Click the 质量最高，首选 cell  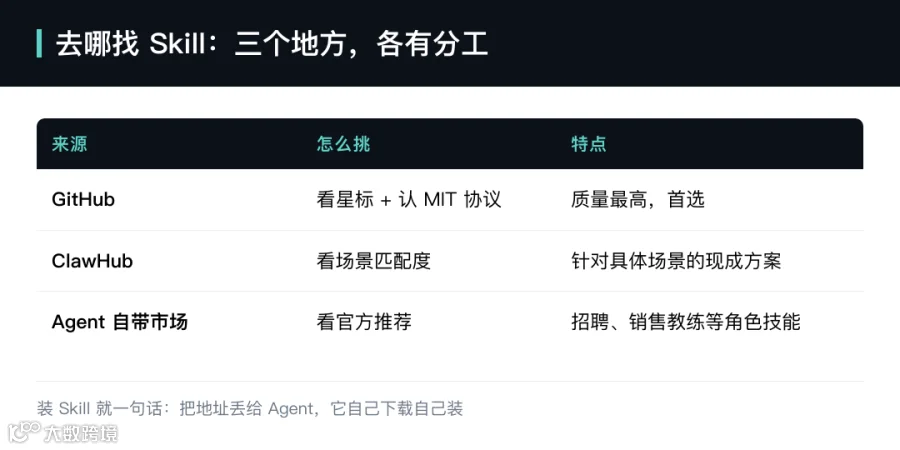click(x=638, y=200)
